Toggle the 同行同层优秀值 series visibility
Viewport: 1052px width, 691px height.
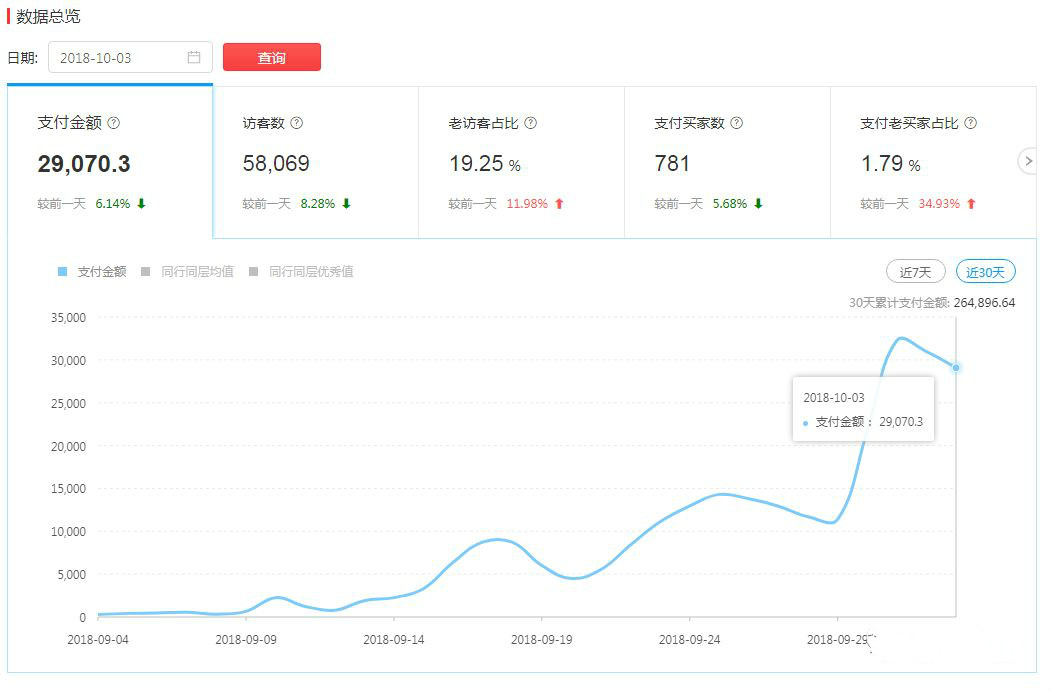coord(303,271)
